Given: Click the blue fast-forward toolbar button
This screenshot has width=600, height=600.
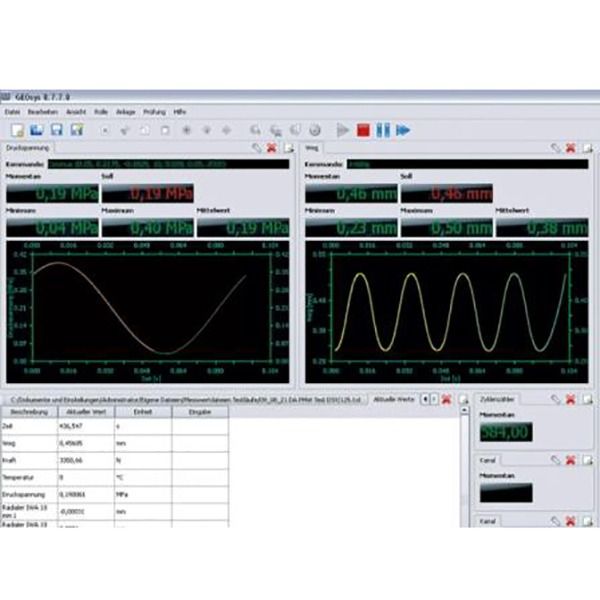Looking at the screenshot, I should pyautogui.click(x=404, y=130).
